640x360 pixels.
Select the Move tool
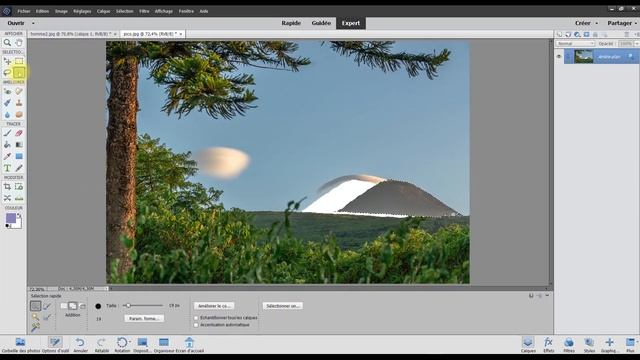[7, 61]
